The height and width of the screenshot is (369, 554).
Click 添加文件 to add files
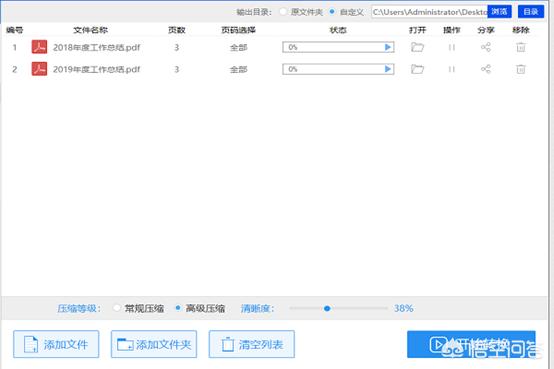click(56, 344)
